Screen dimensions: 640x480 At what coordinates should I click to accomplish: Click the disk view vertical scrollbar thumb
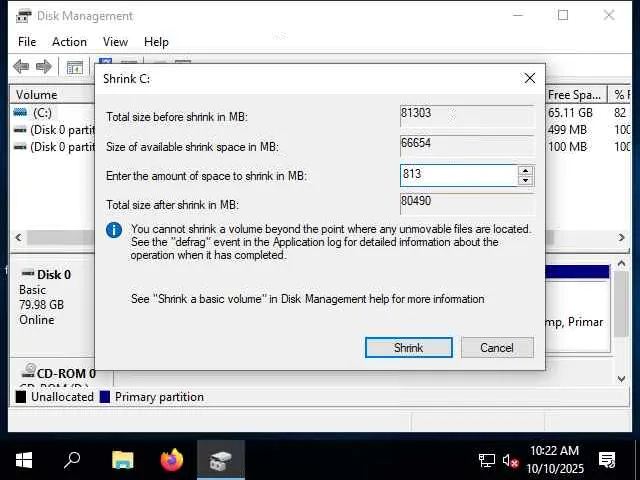pyautogui.click(x=621, y=304)
